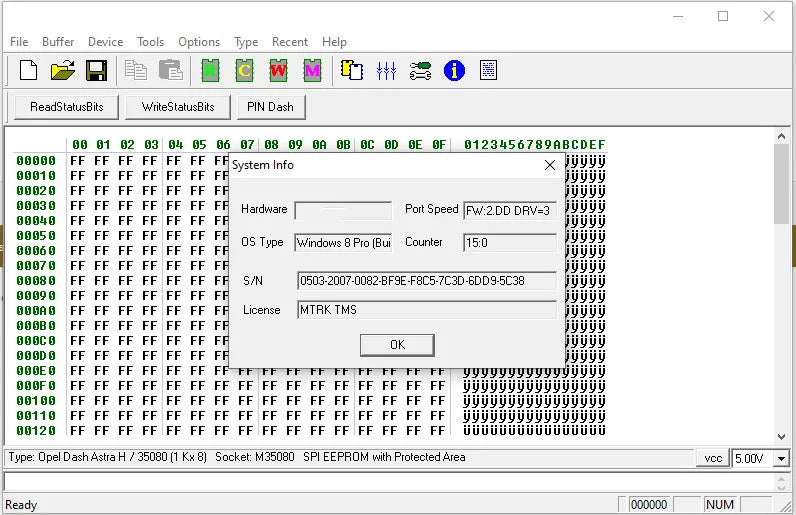Click the yellow C chip icon
Screen dimensions: 796x515
(x=244, y=70)
